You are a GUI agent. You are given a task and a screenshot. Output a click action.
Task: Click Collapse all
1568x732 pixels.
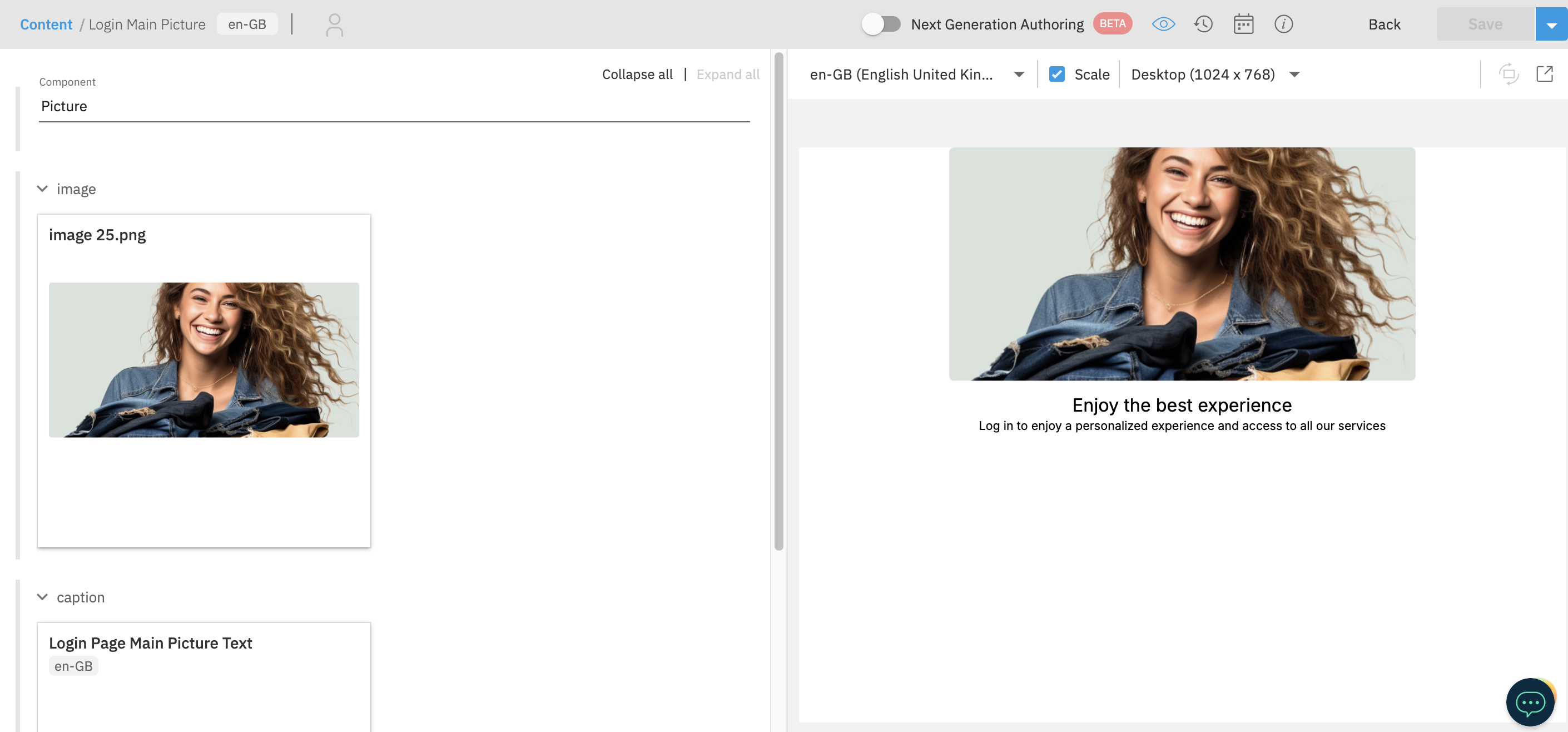[637, 75]
